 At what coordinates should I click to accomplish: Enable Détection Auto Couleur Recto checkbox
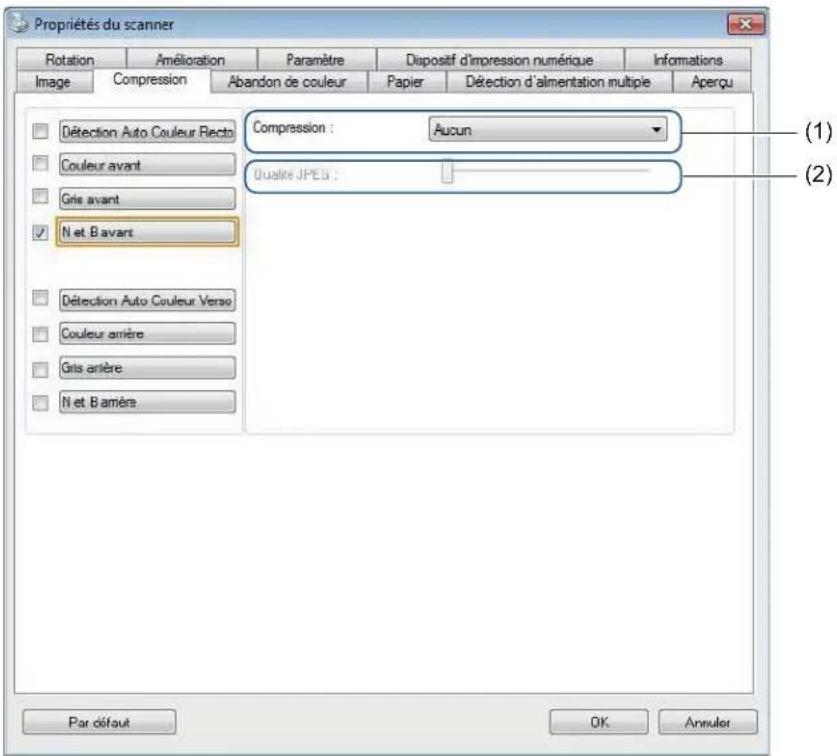tap(41, 131)
